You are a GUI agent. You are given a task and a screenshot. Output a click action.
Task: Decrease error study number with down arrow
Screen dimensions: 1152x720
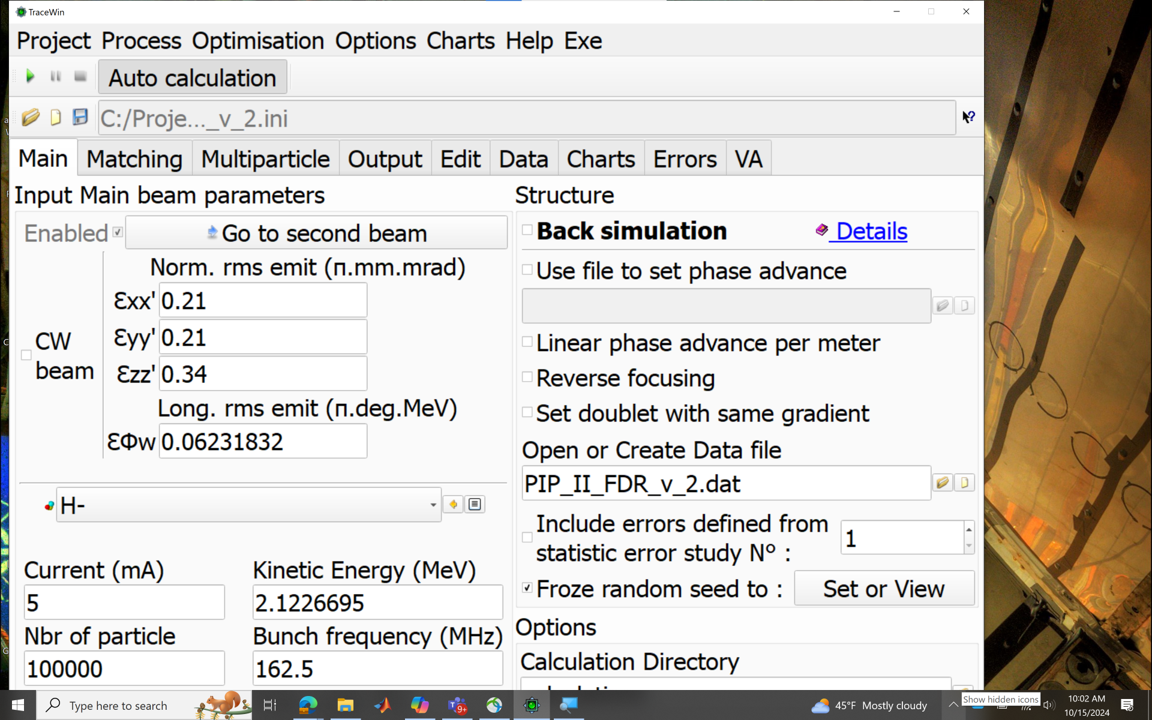click(x=968, y=546)
